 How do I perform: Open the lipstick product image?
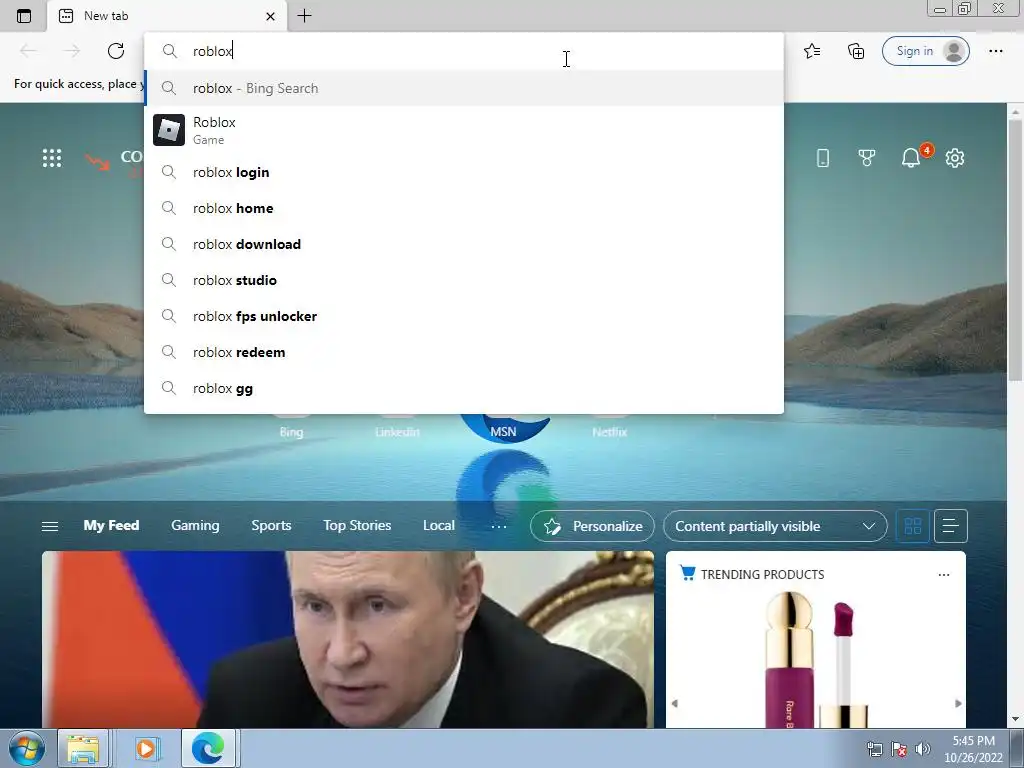point(816,658)
